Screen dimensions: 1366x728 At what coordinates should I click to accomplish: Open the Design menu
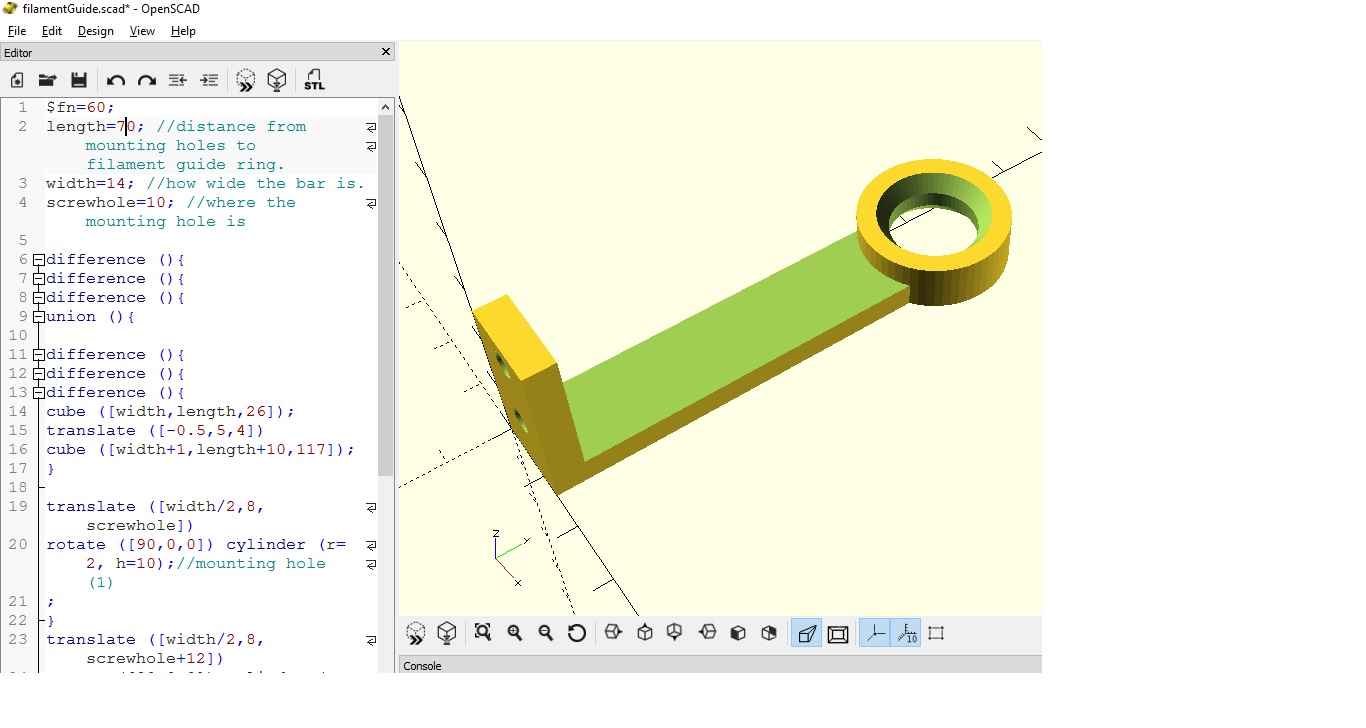pyautogui.click(x=96, y=31)
